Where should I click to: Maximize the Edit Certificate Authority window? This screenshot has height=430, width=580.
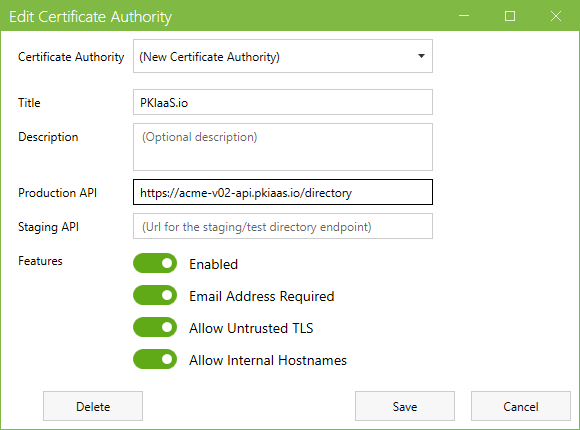pos(510,16)
